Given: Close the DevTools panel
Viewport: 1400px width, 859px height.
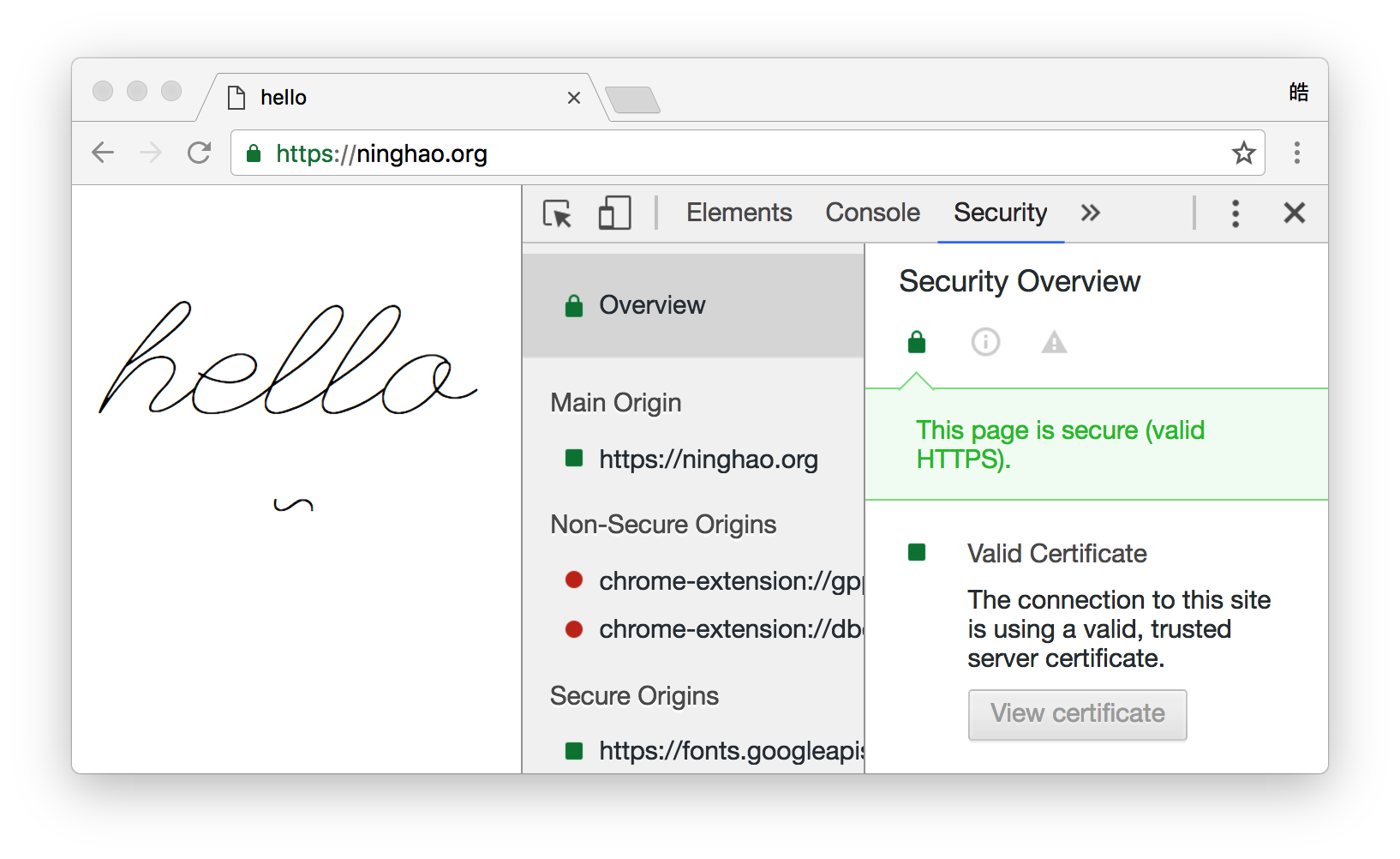Looking at the screenshot, I should pyautogui.click(x=1294, y=213).
